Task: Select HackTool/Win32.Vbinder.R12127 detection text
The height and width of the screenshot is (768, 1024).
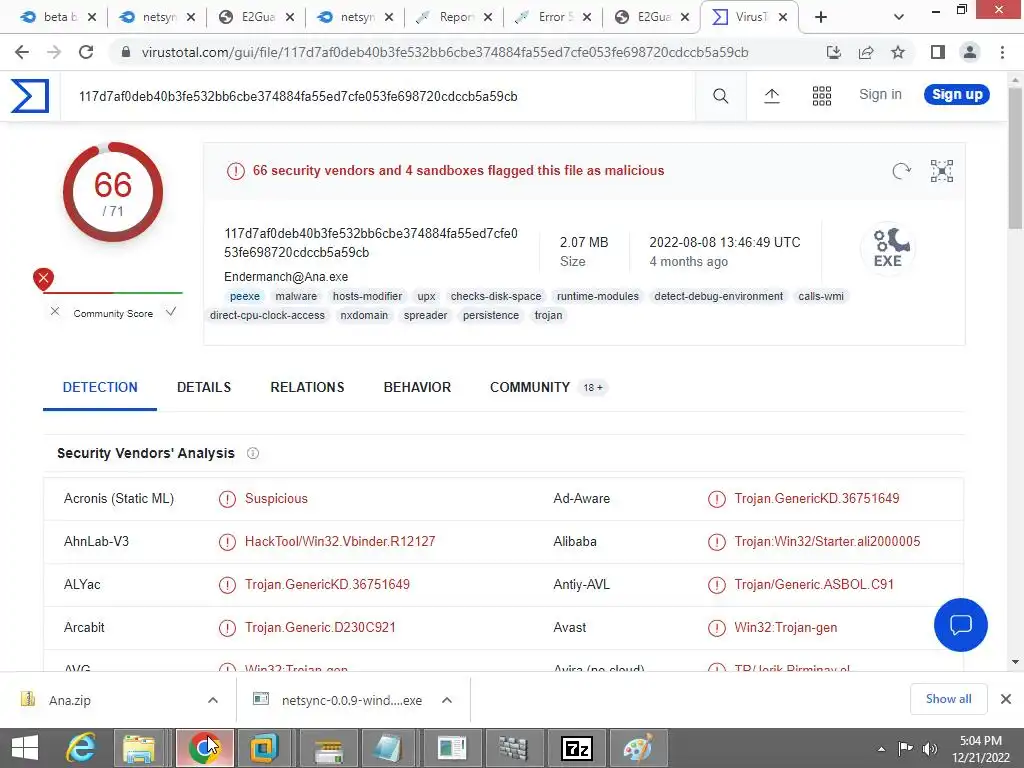Action: click(340, 541)
